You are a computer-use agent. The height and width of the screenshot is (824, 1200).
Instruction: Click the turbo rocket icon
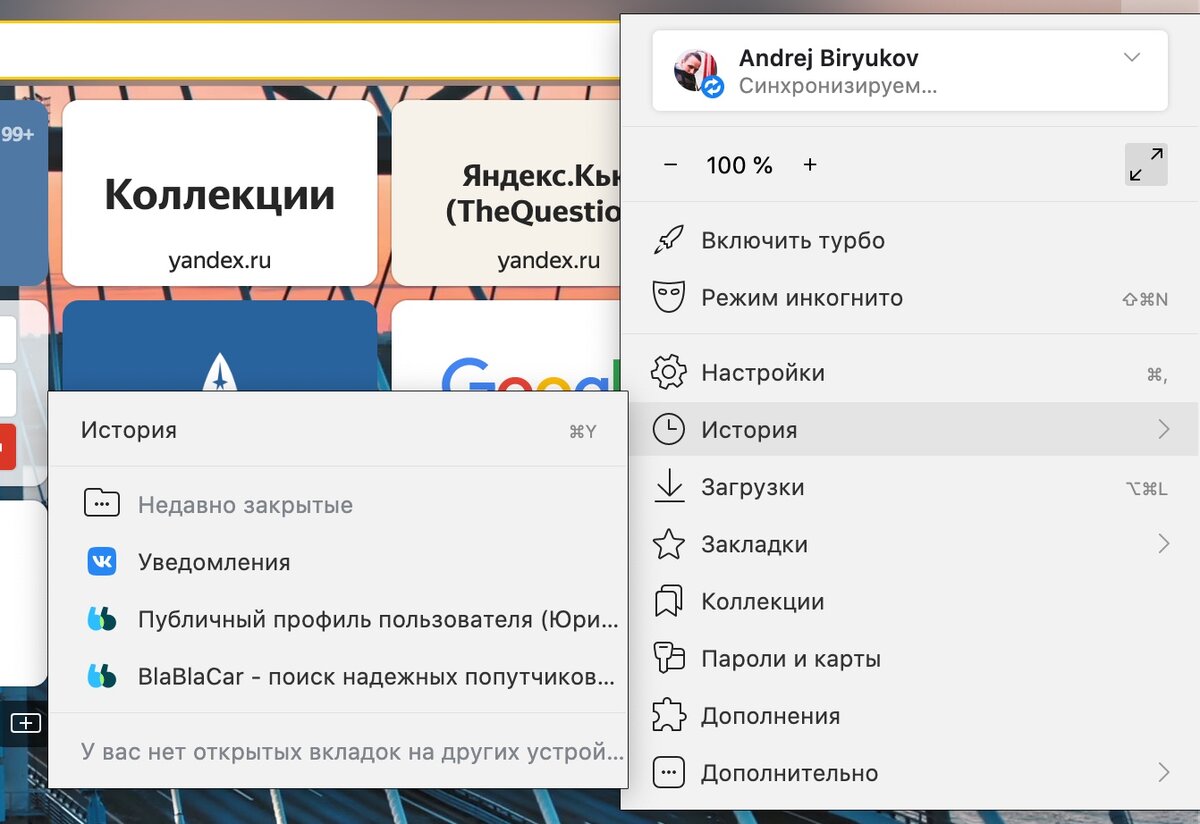point(668,240)
